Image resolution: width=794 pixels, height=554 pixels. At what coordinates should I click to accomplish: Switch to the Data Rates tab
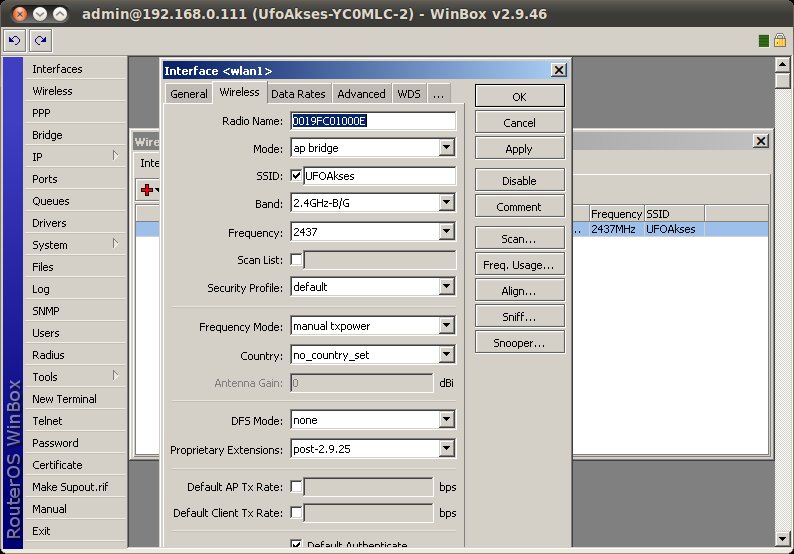coord(298,94)
